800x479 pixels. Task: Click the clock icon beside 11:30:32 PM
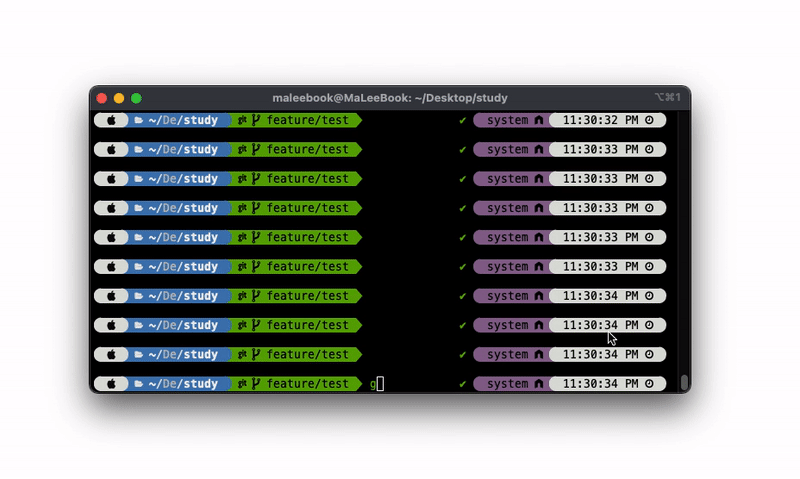click(649, 120)
